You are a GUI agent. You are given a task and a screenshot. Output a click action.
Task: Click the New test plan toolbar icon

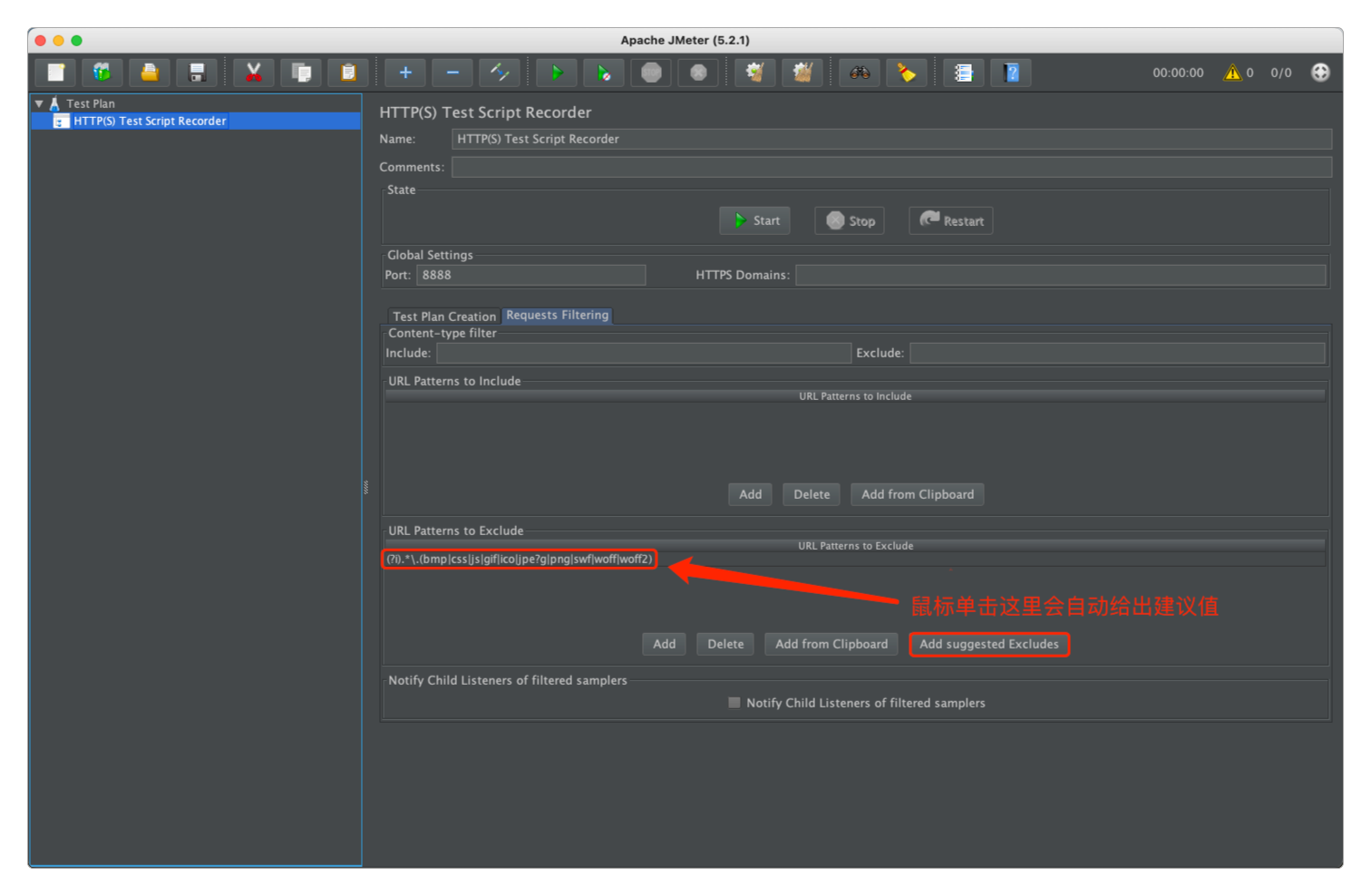56,73
